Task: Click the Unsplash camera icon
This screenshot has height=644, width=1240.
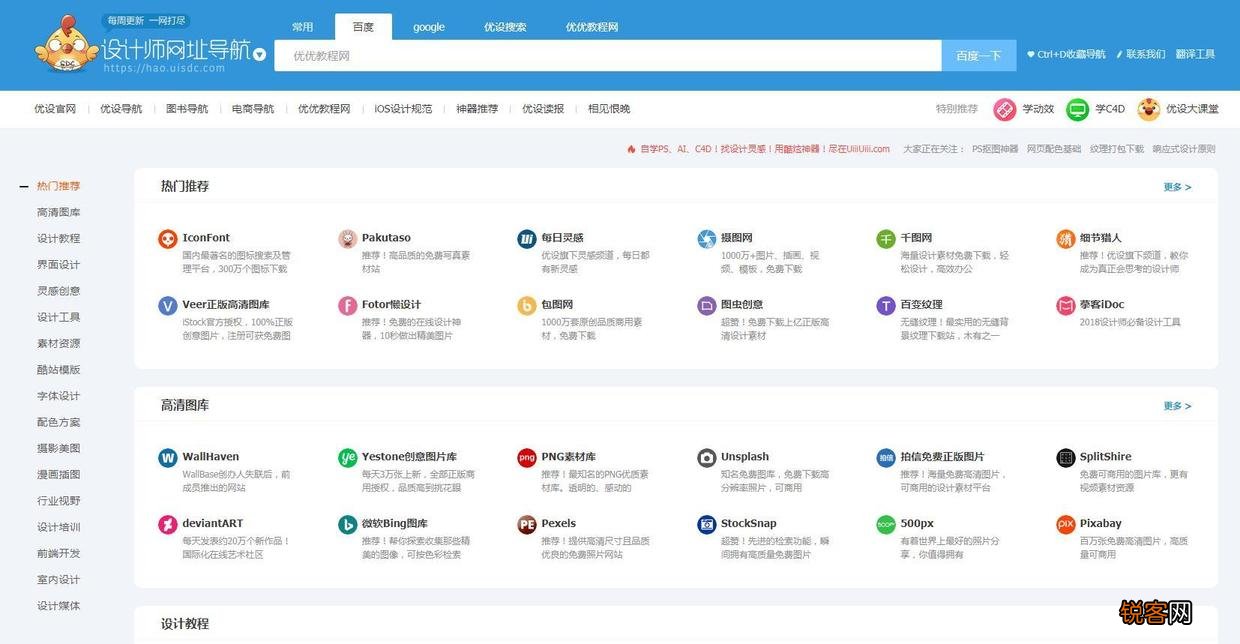Action: (x=707, y=458)
